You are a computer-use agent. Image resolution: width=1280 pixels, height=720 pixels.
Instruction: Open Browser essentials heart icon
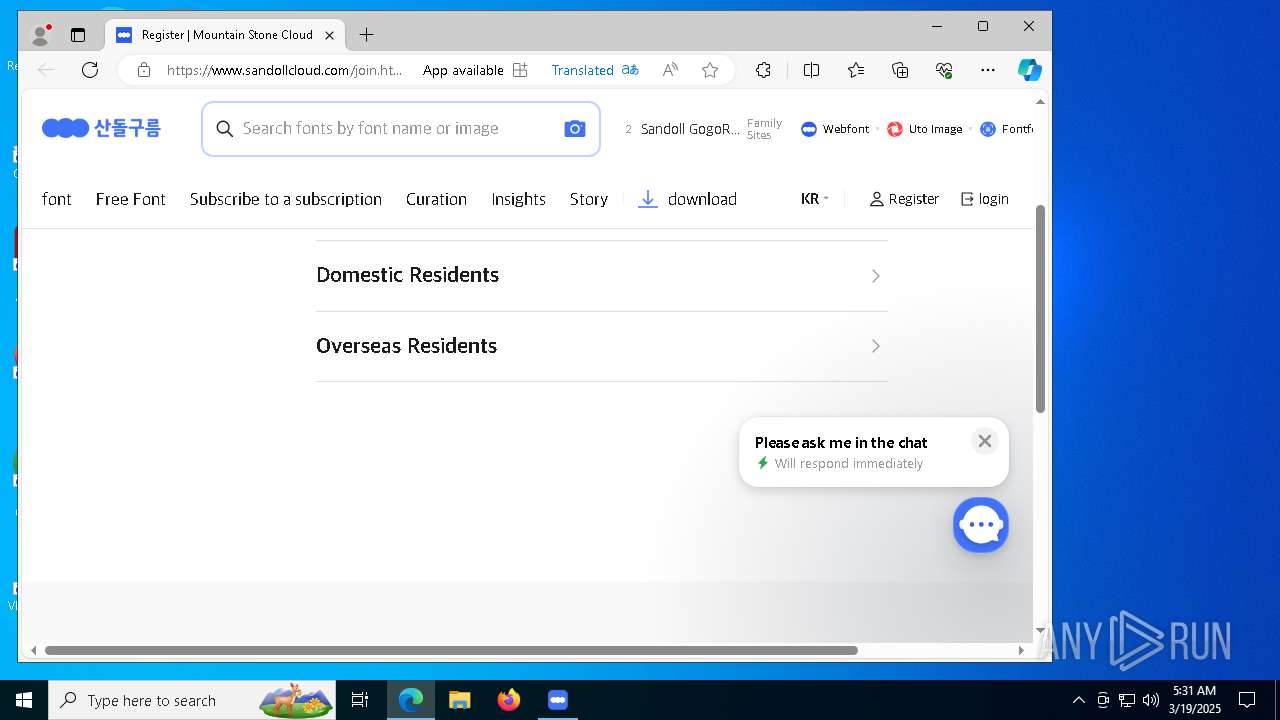(x=944, y=70)
